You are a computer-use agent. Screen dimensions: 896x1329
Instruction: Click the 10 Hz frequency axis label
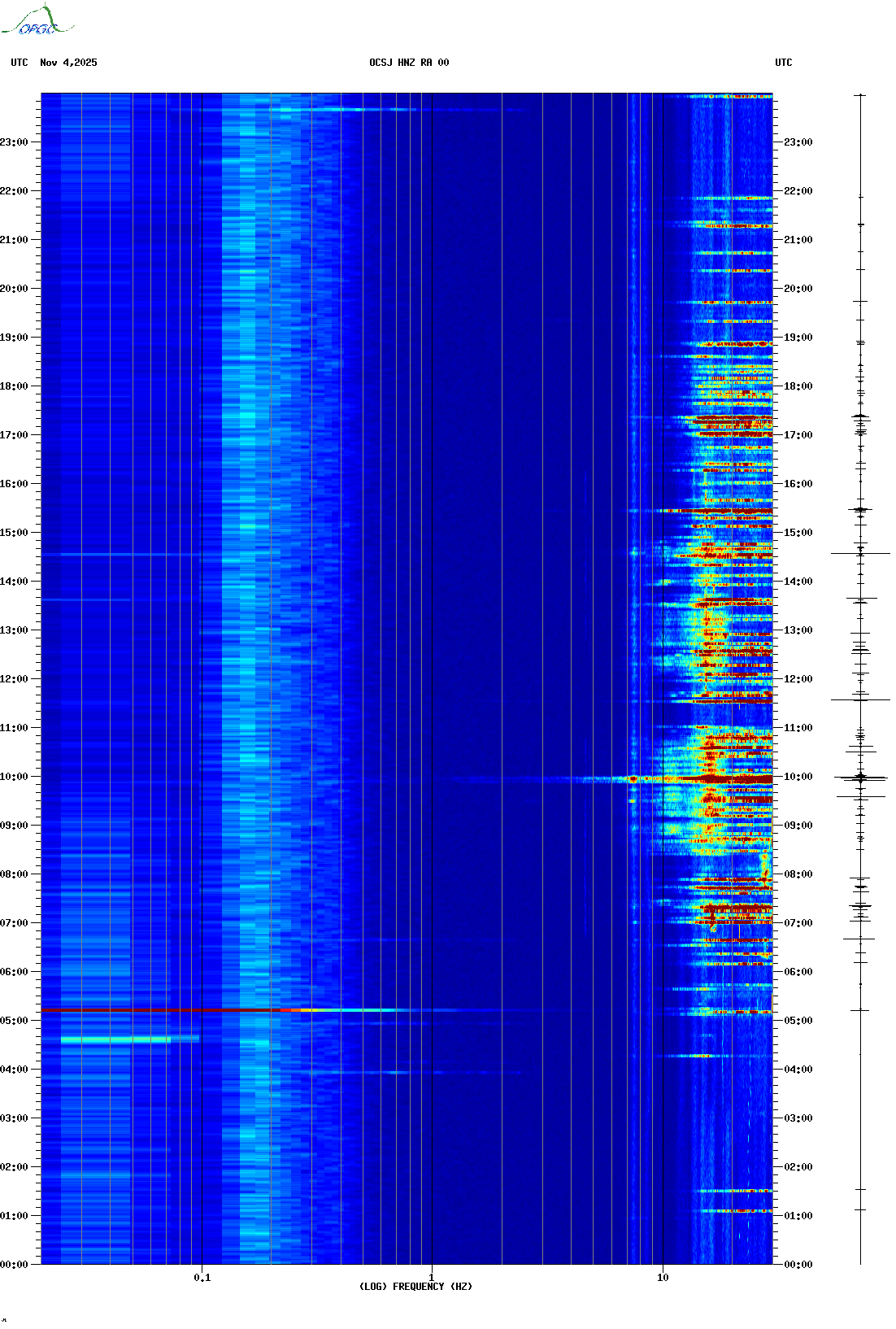[663, 1277]
